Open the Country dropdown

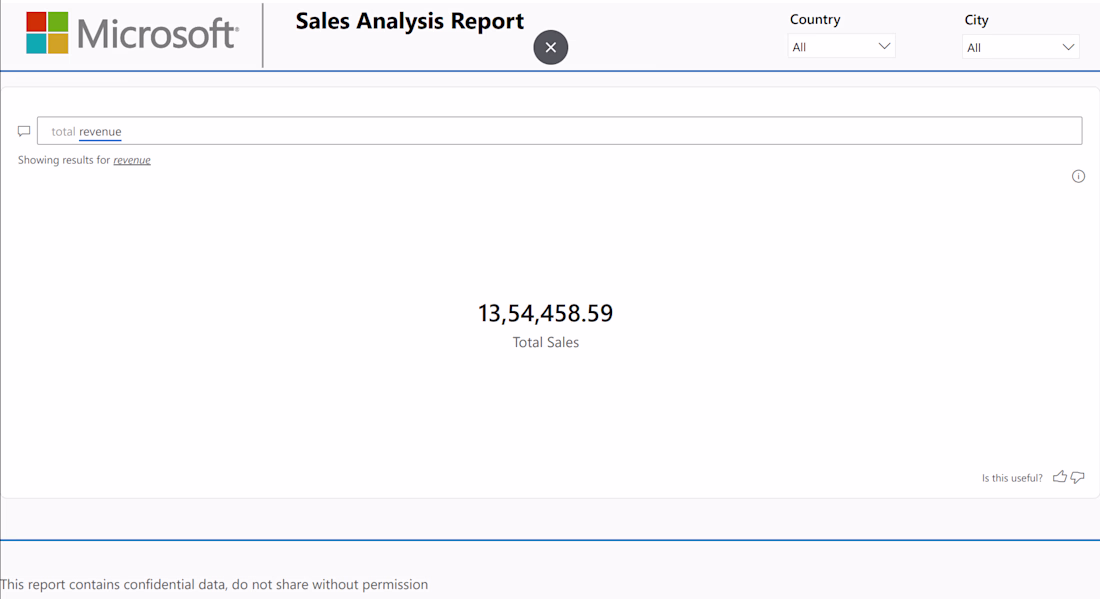click(841, 46)
